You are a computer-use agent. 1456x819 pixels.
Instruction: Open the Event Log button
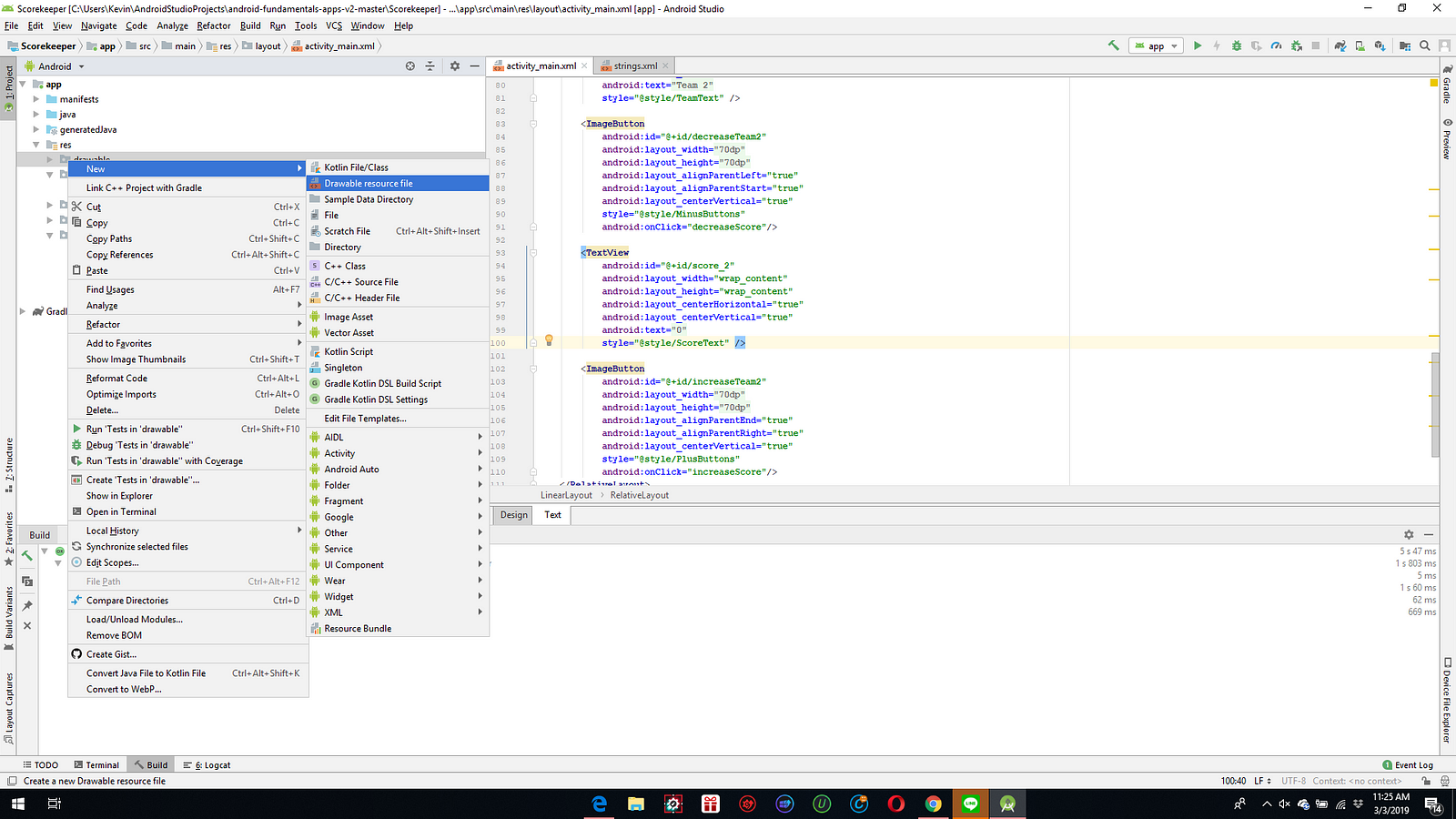click(1408, 765)
